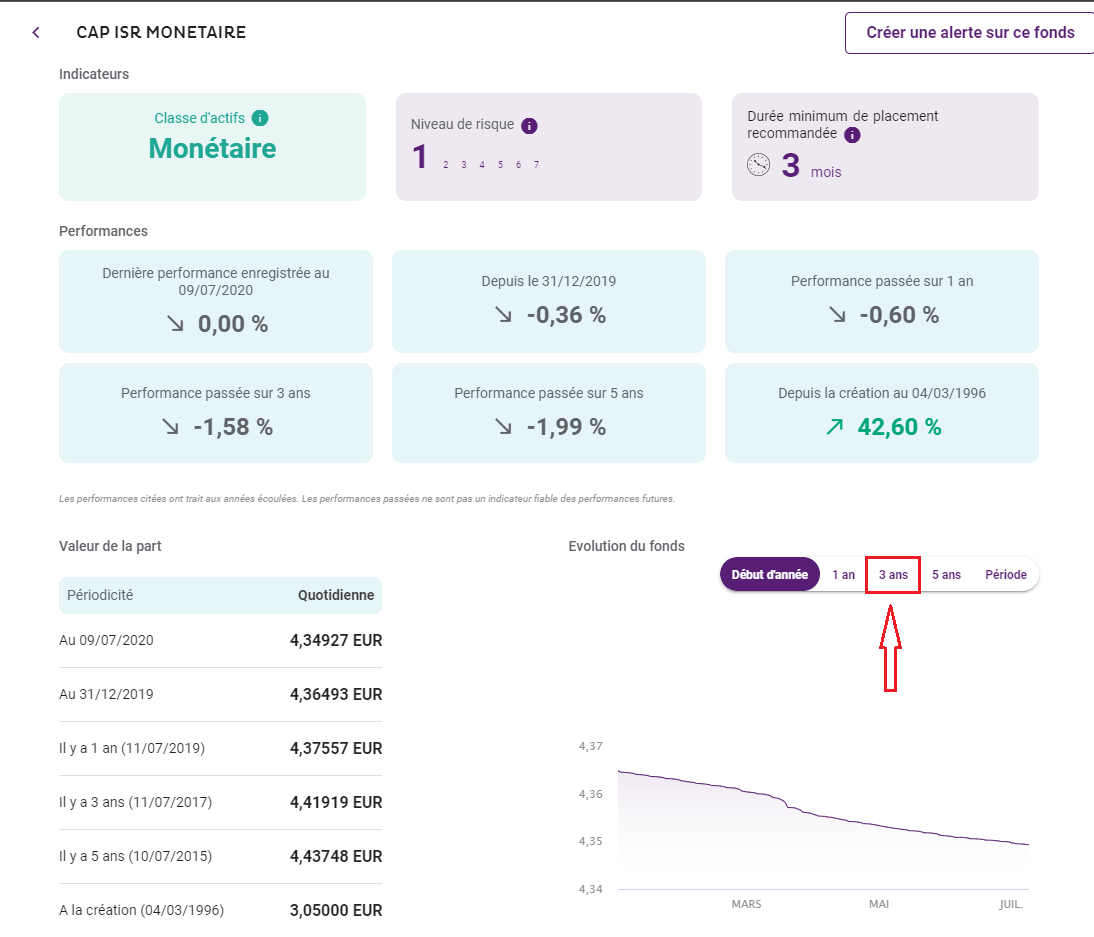Screen dimensions: 1094x937
Task: Select the Début d'année chart period
Action: [769, 575]
